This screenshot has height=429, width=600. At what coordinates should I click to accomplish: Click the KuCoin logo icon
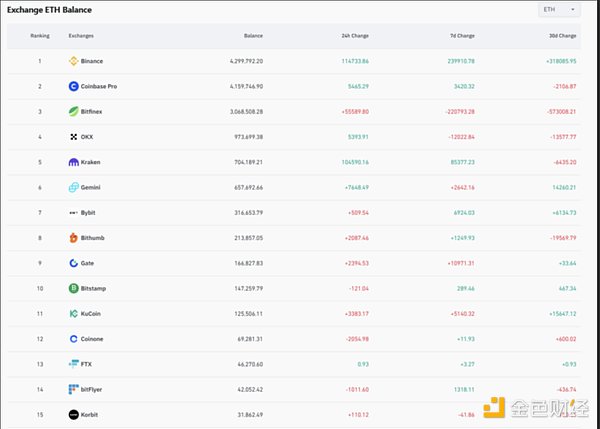(x=73, y=313)
